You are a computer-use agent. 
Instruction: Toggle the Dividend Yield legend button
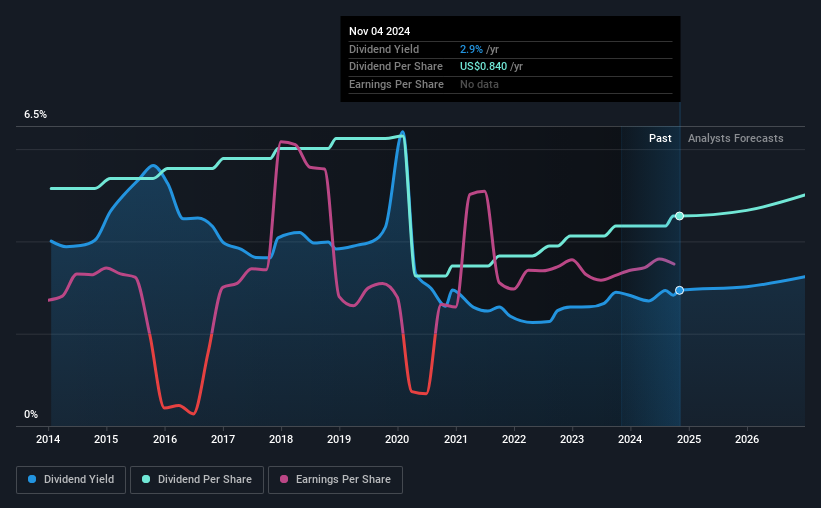pos(71,480)
